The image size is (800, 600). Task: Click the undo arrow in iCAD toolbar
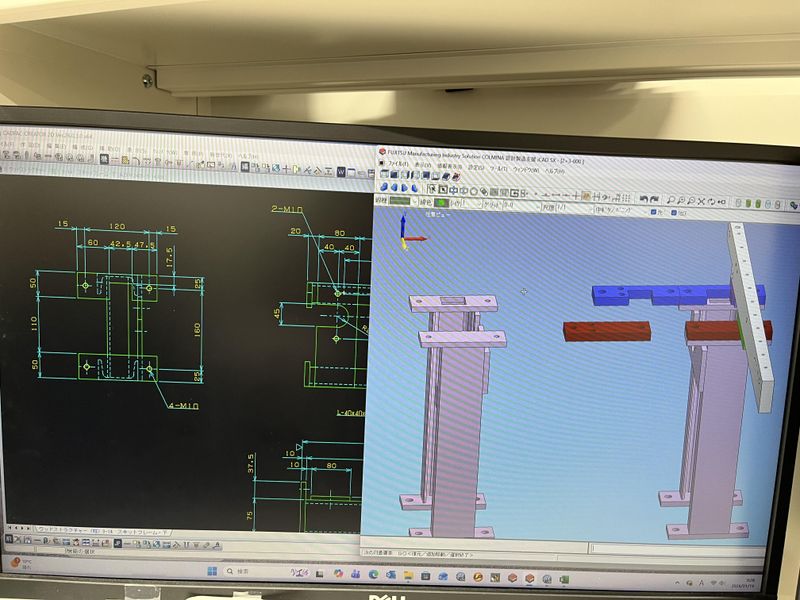click(642, 200)
